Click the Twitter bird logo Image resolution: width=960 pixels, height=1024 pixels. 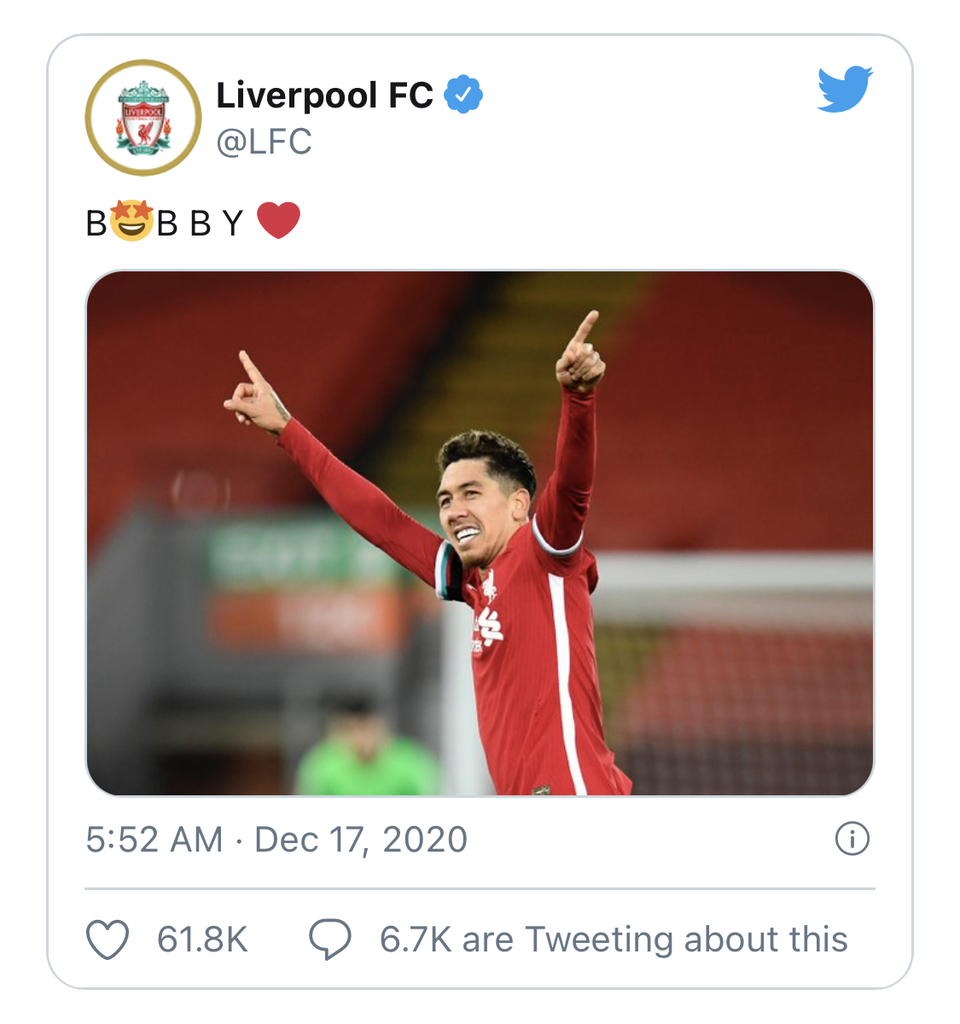pos(844,88)
